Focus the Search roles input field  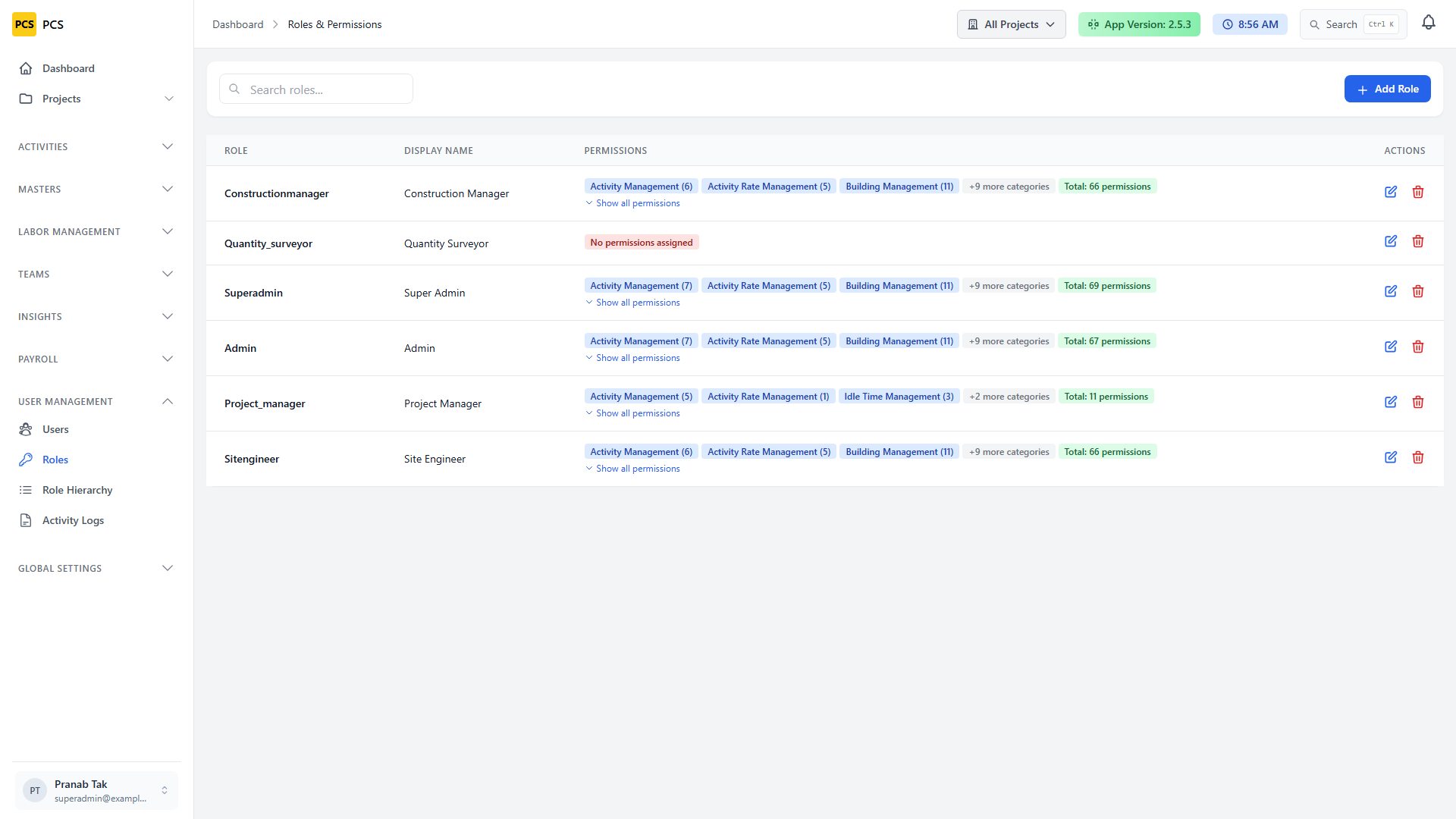point(316,89)
